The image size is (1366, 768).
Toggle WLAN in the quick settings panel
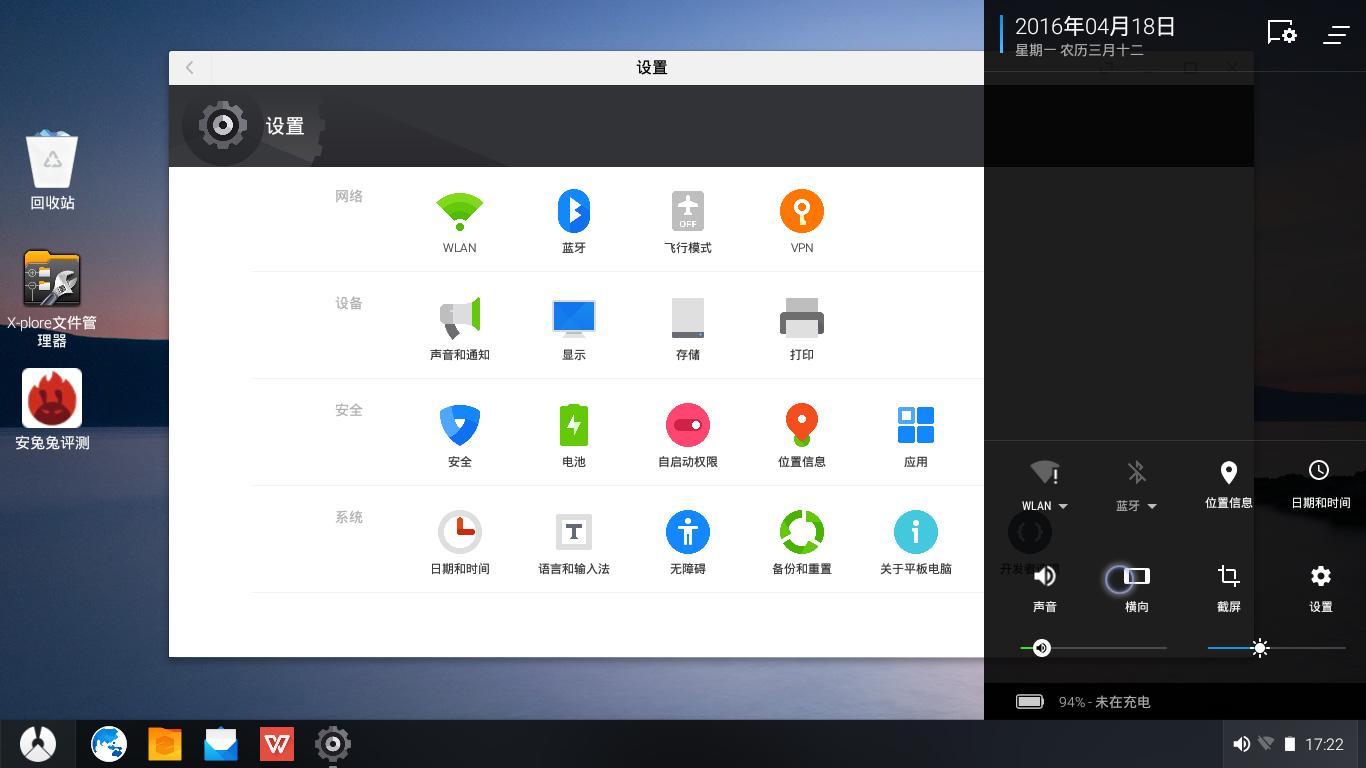(x=1044, y=472)
